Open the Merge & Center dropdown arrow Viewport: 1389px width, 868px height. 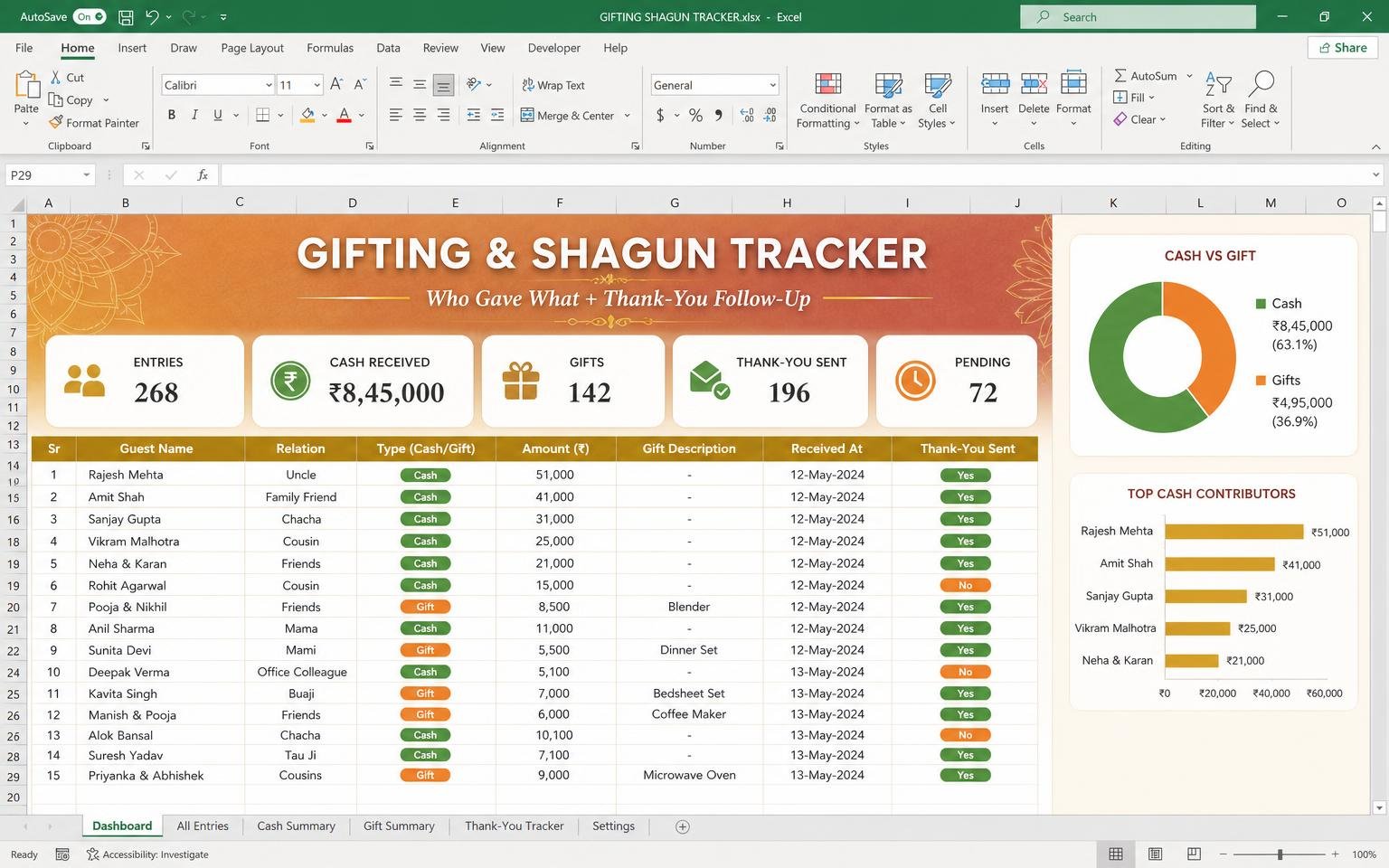point(627,116)
